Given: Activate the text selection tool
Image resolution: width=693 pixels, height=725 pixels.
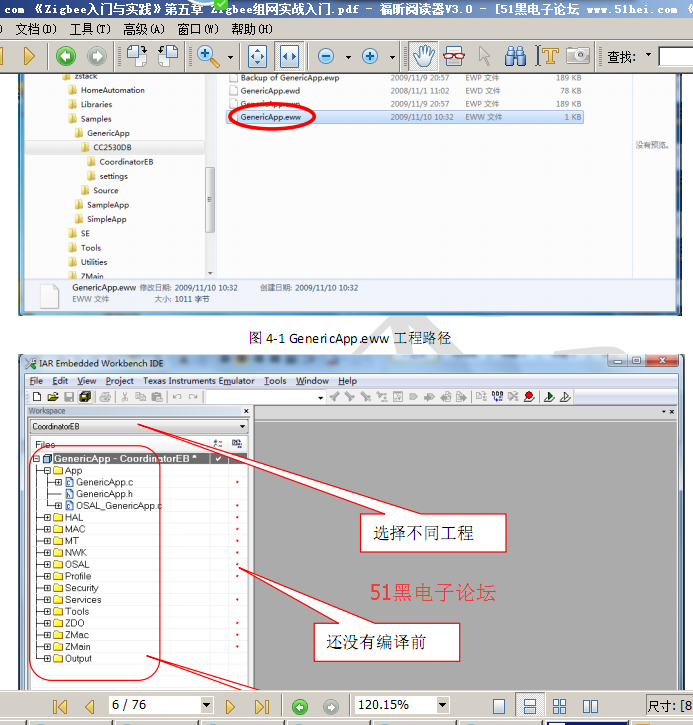Looking at the screenshot, I should point(546,56).
